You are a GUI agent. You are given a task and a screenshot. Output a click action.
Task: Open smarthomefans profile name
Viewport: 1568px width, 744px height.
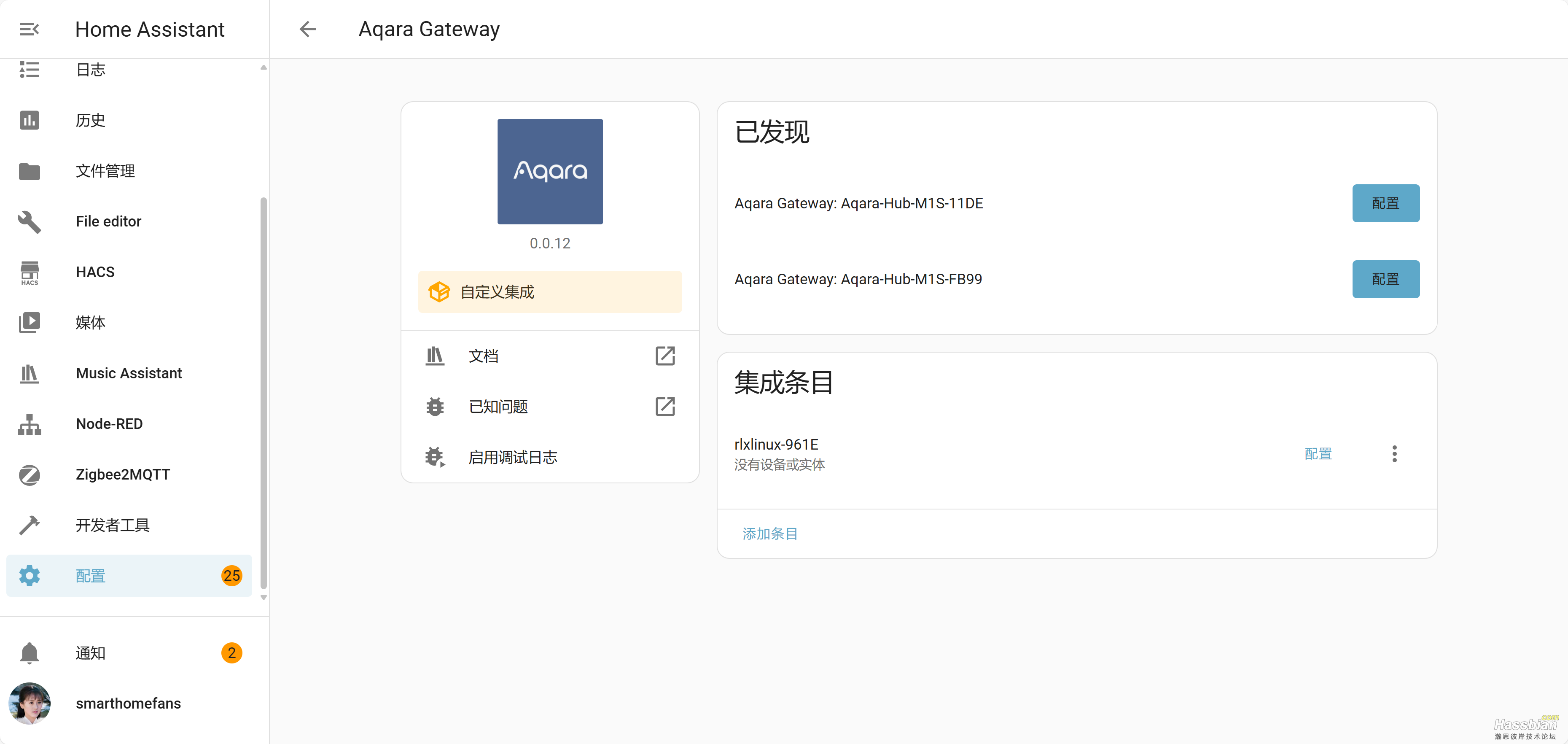click(x=128, y=704)
